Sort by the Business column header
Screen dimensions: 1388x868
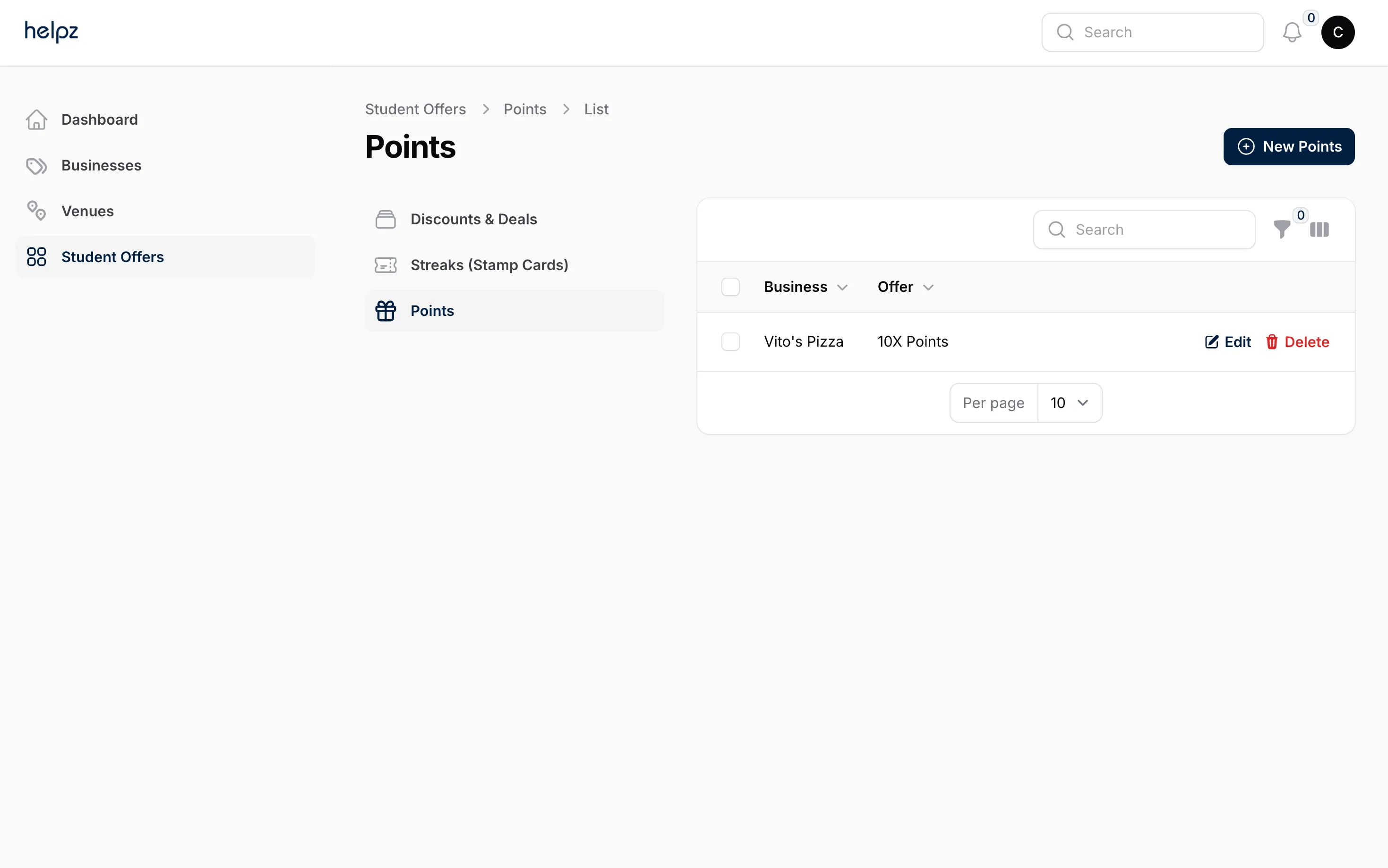tap(805, 287)
